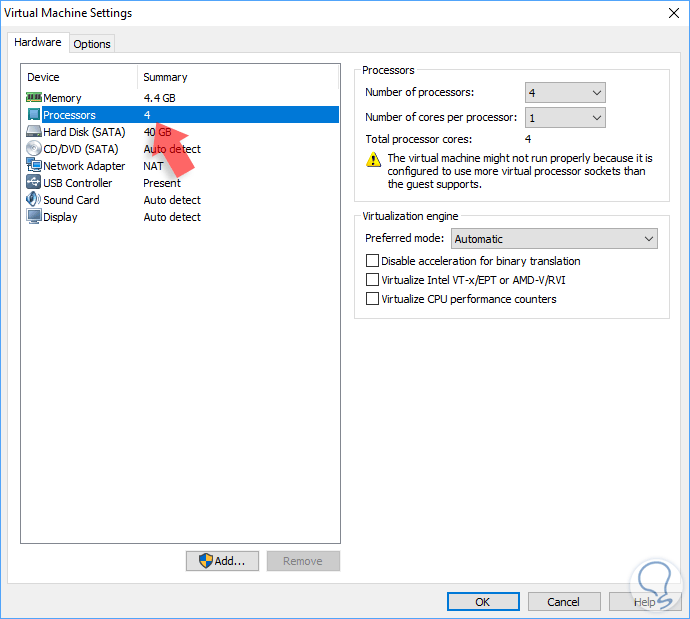The image size is (690, 619).
Task: Click the CD/DVD disc icon
Action: [x=34, y=148]
